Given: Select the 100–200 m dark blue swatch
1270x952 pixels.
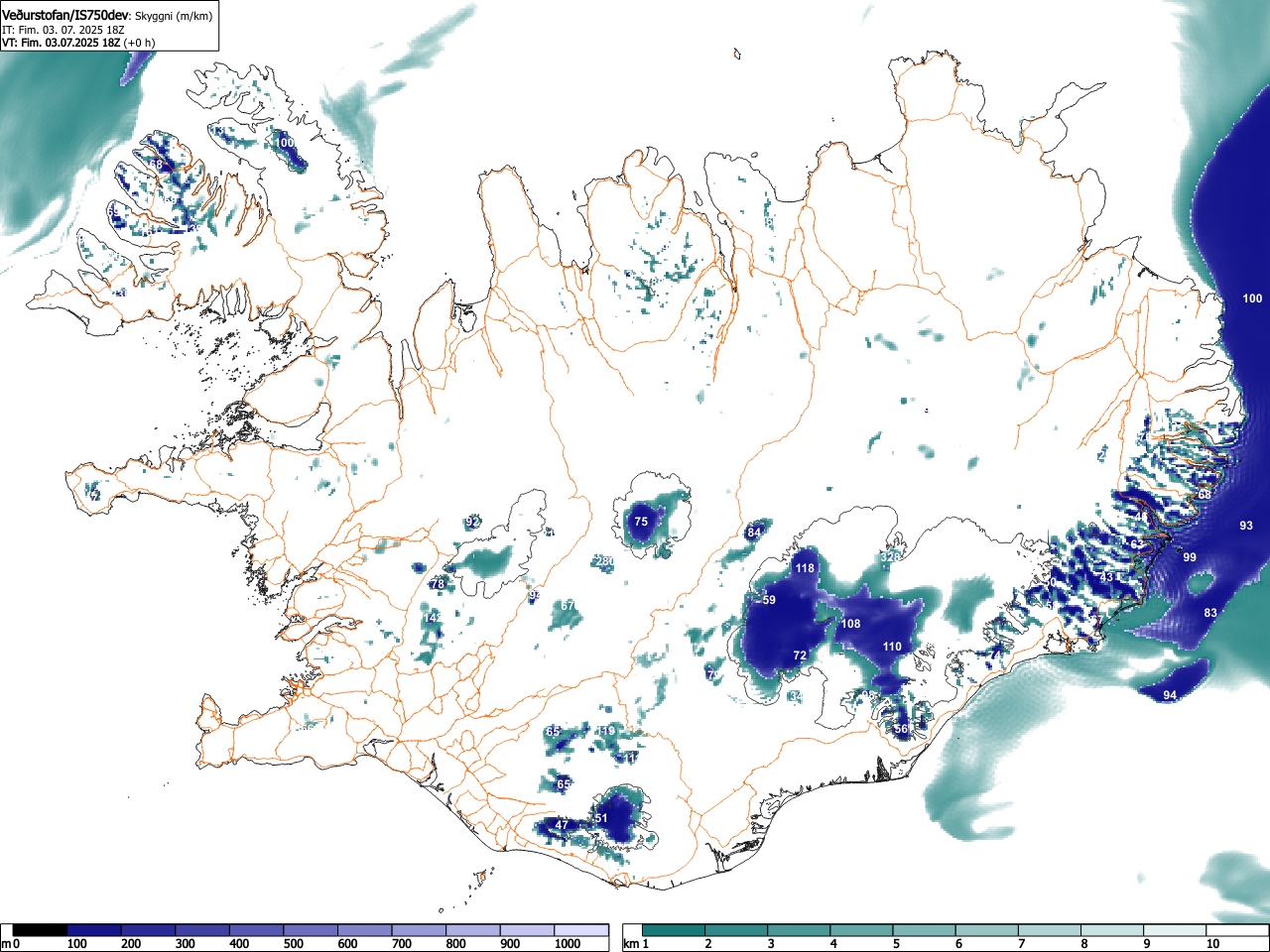Looking at the screenshot, I should point(94,930).
